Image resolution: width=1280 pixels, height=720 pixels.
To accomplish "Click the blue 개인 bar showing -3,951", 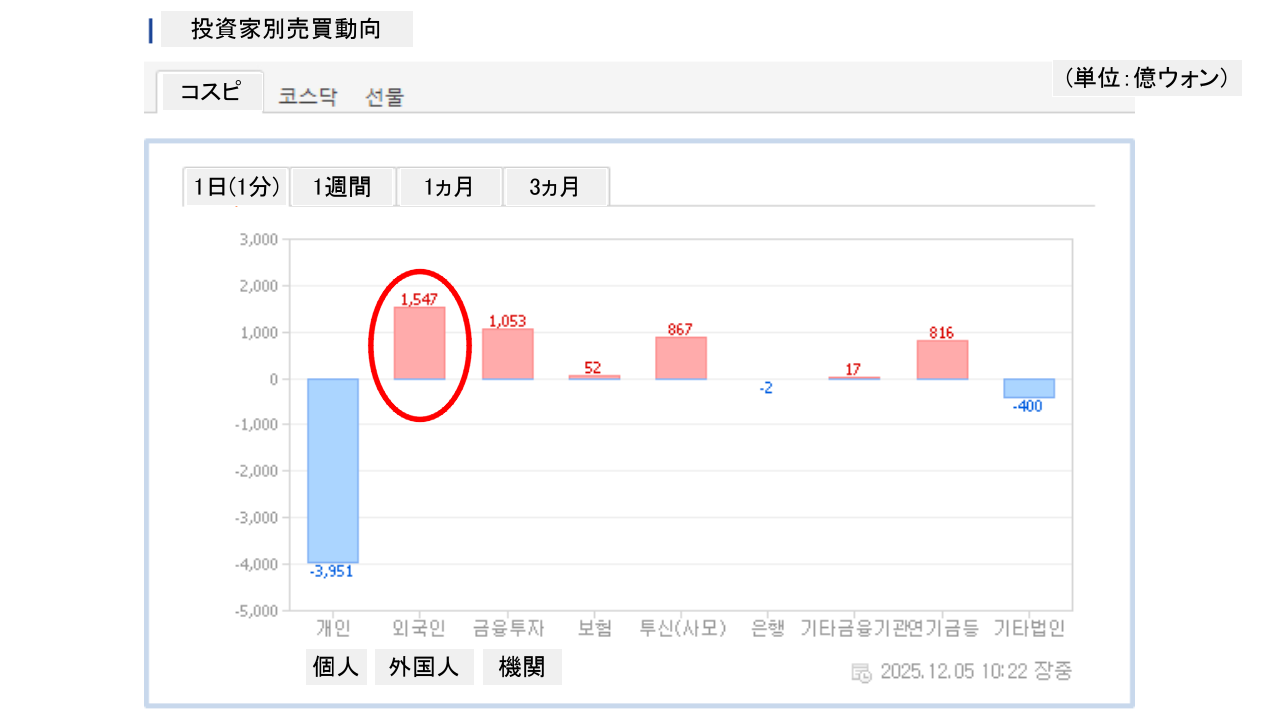I will (x=333, y=470).
